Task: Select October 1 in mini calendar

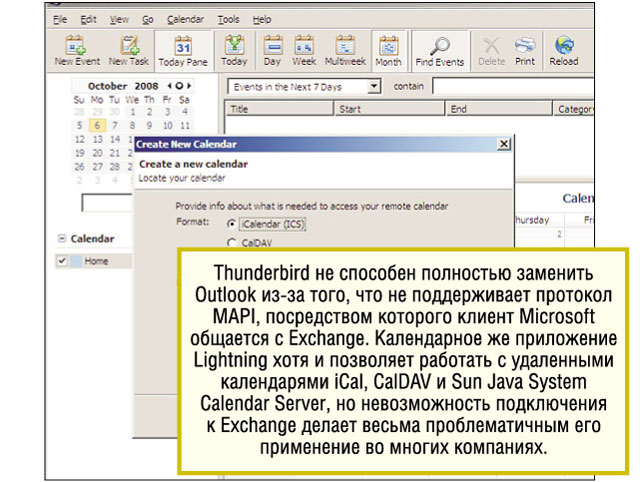Action: point(133,111)
